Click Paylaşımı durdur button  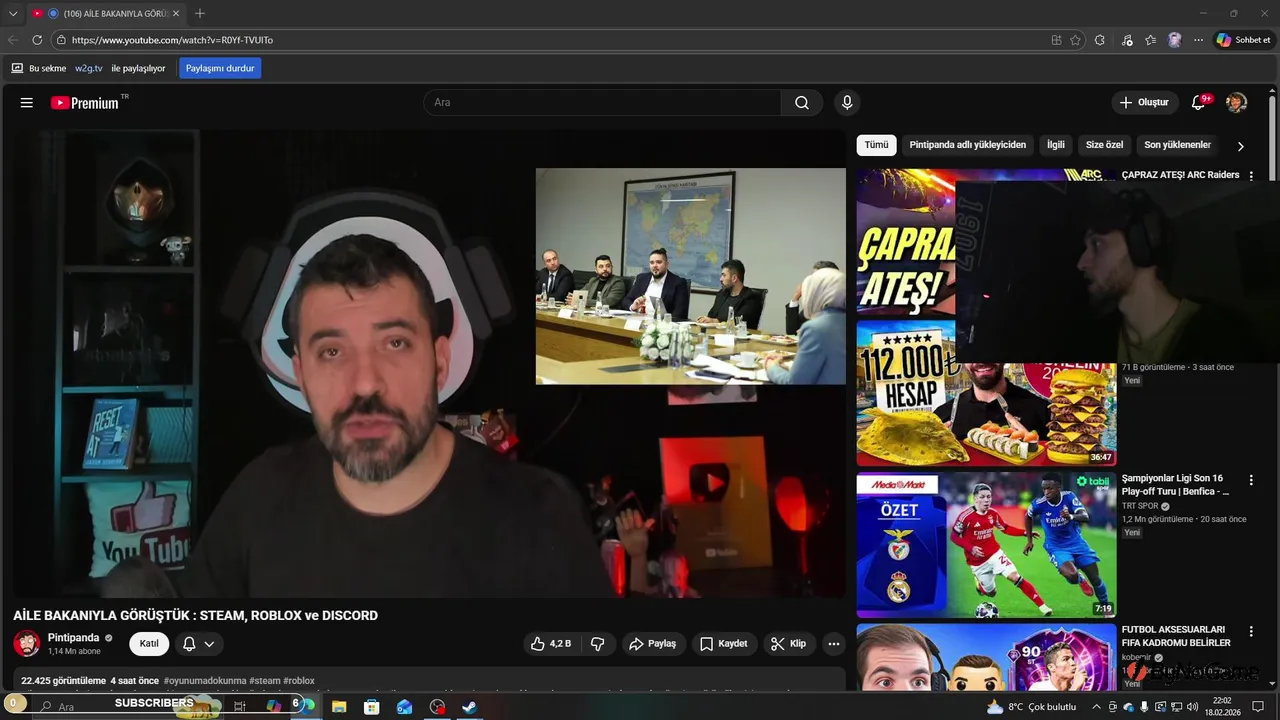tap(220, 68)
